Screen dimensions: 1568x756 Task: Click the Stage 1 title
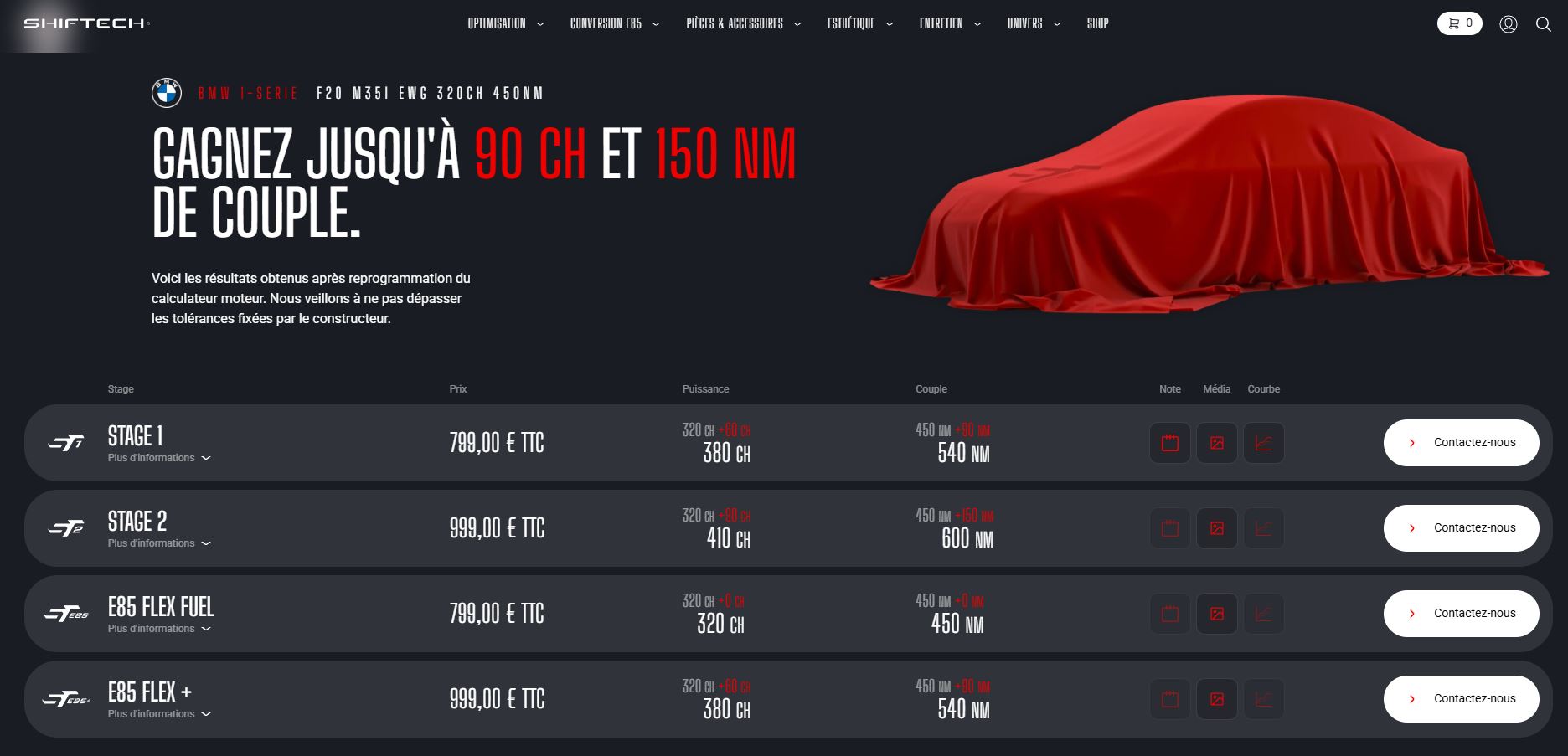tap(135, 436)
